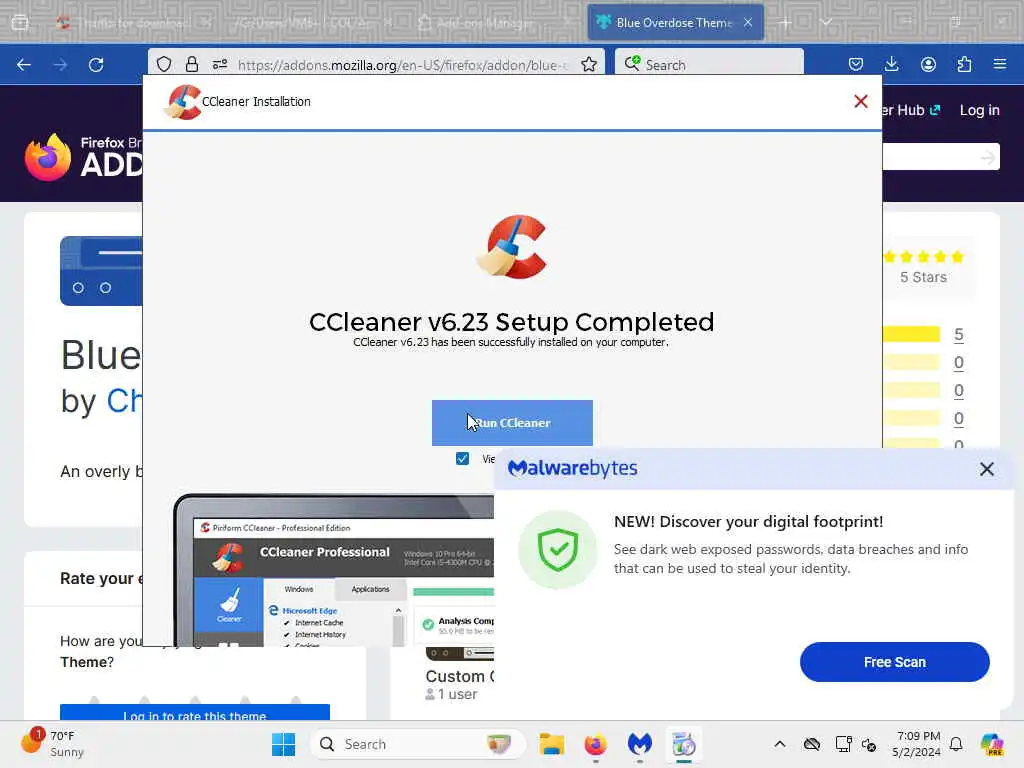Open the Copilot preview icon
1024x768 pixels.
click(992, 744)
